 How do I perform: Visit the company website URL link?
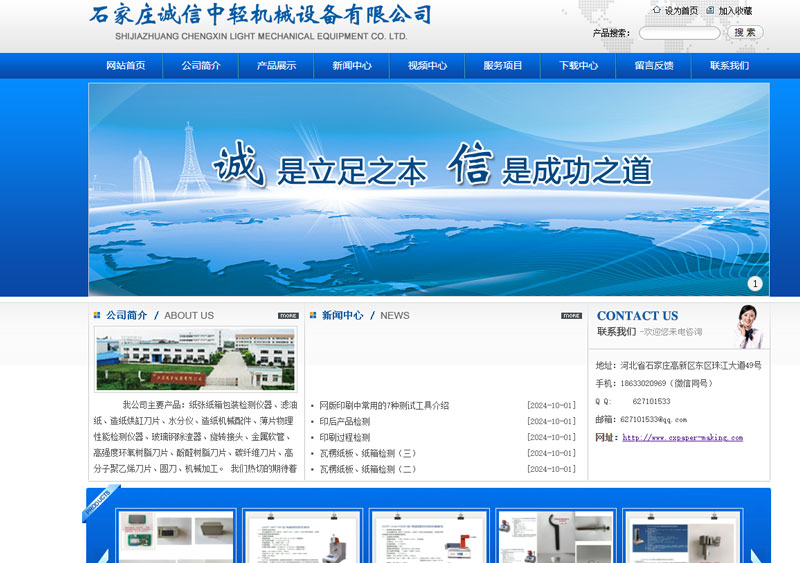pos(682,438)
